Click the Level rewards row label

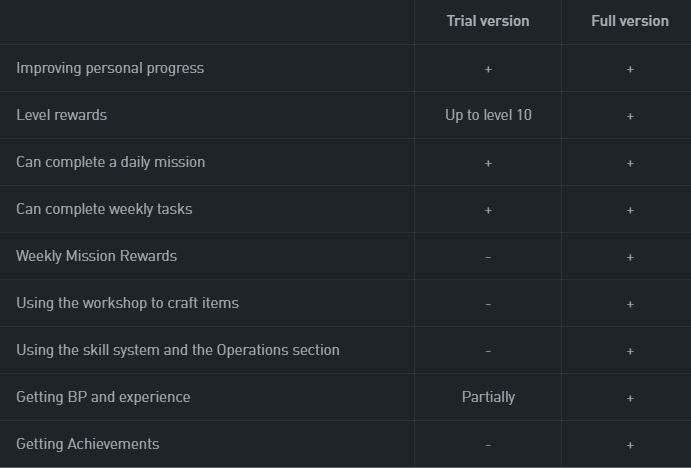coord(62,115)
